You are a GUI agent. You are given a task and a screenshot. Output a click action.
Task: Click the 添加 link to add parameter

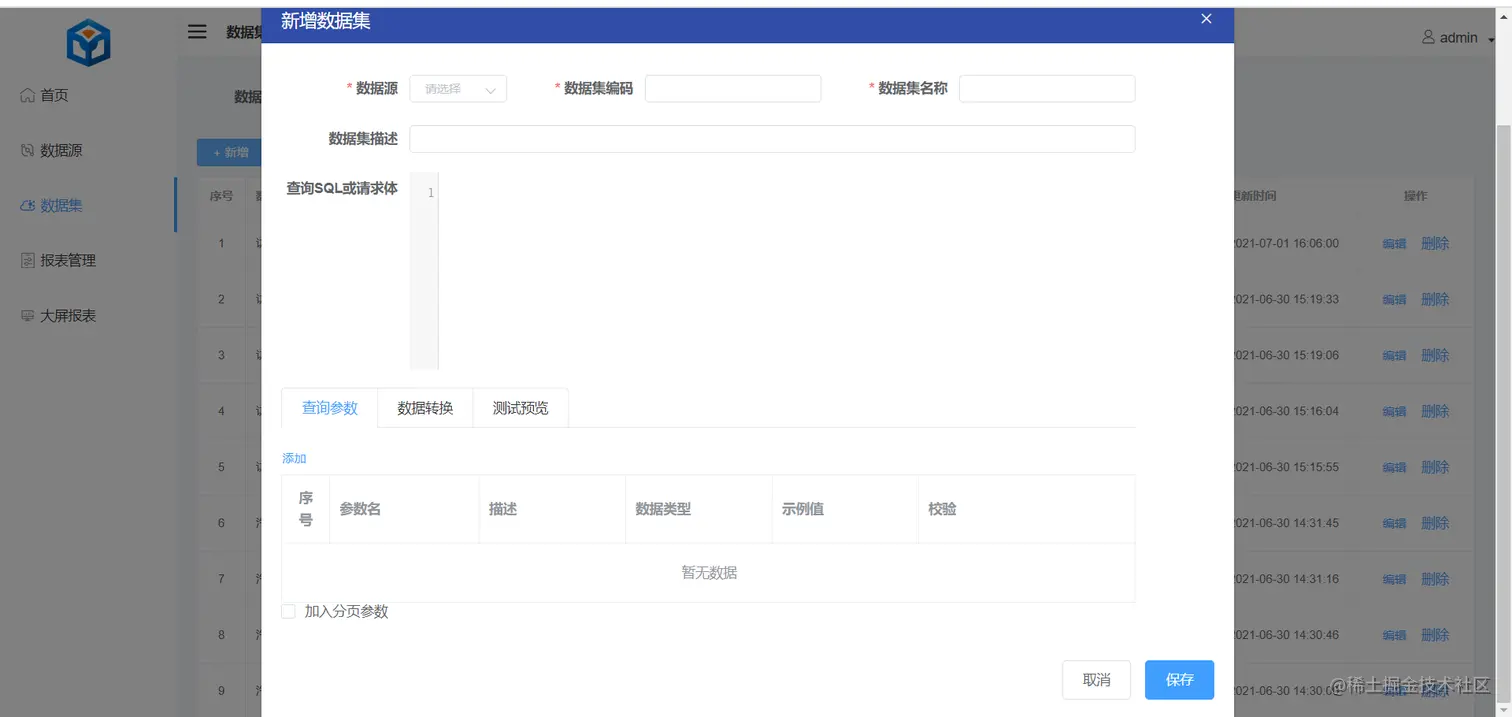click(x=293, y=457)
